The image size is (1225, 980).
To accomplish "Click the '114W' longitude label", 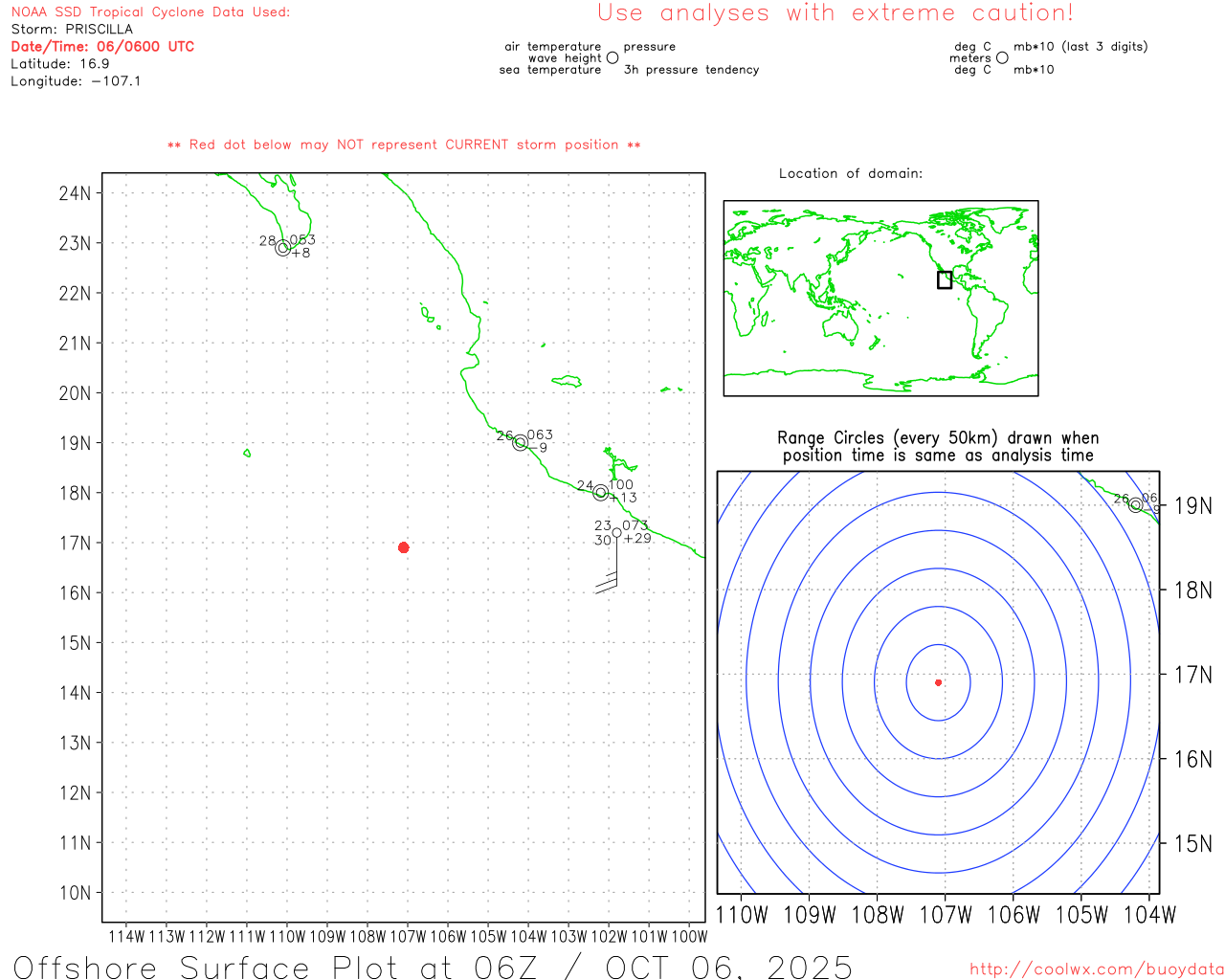I will coord(126,937).
